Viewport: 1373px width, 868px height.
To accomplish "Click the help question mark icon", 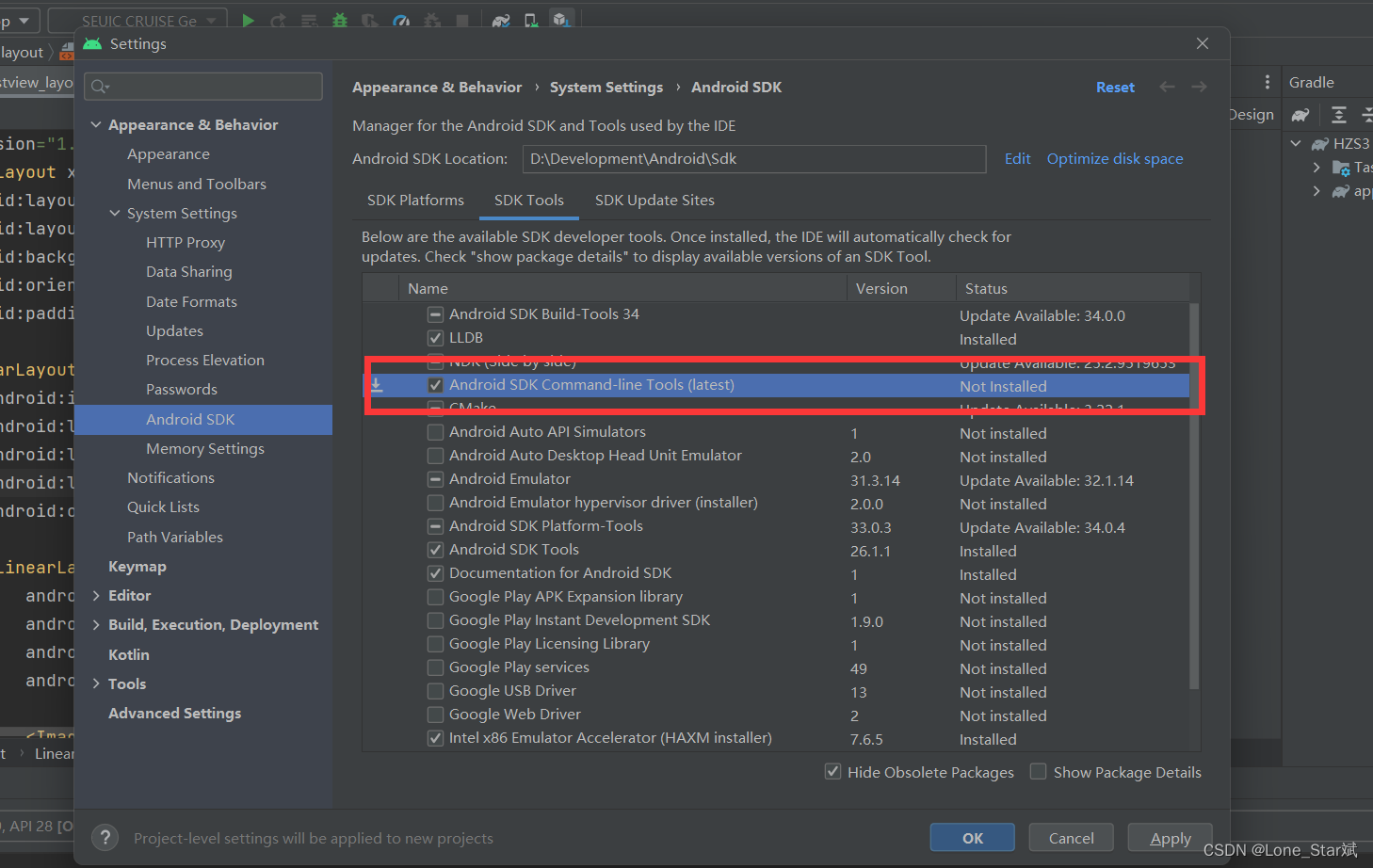I will pyautogui.click(x=105, y=837).
